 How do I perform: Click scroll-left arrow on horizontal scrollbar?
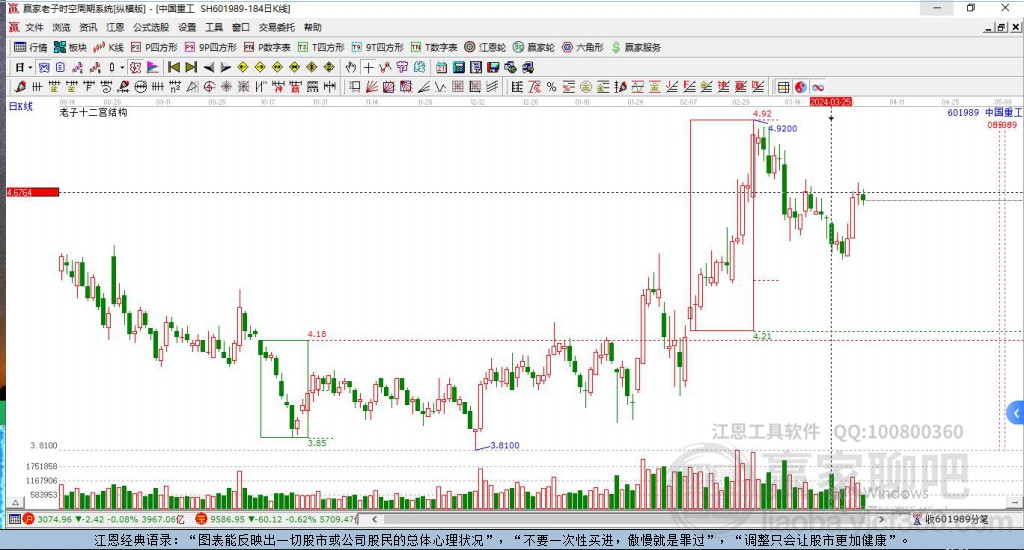(374, 519)
